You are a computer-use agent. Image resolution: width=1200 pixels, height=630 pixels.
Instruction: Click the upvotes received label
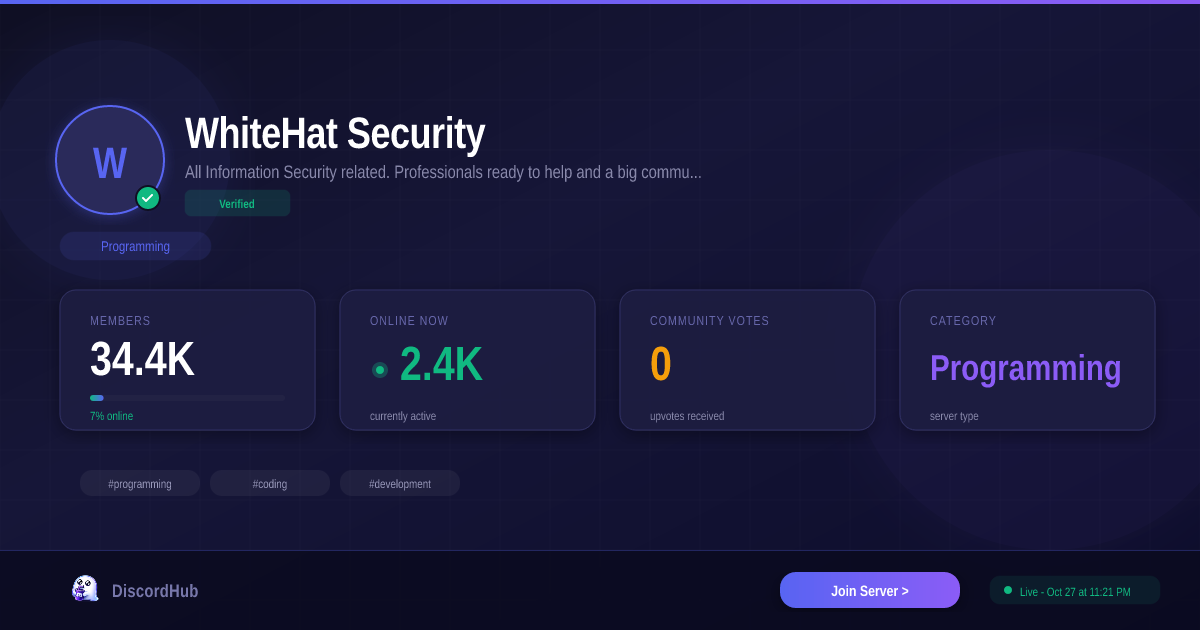click(x=687, y=416)
